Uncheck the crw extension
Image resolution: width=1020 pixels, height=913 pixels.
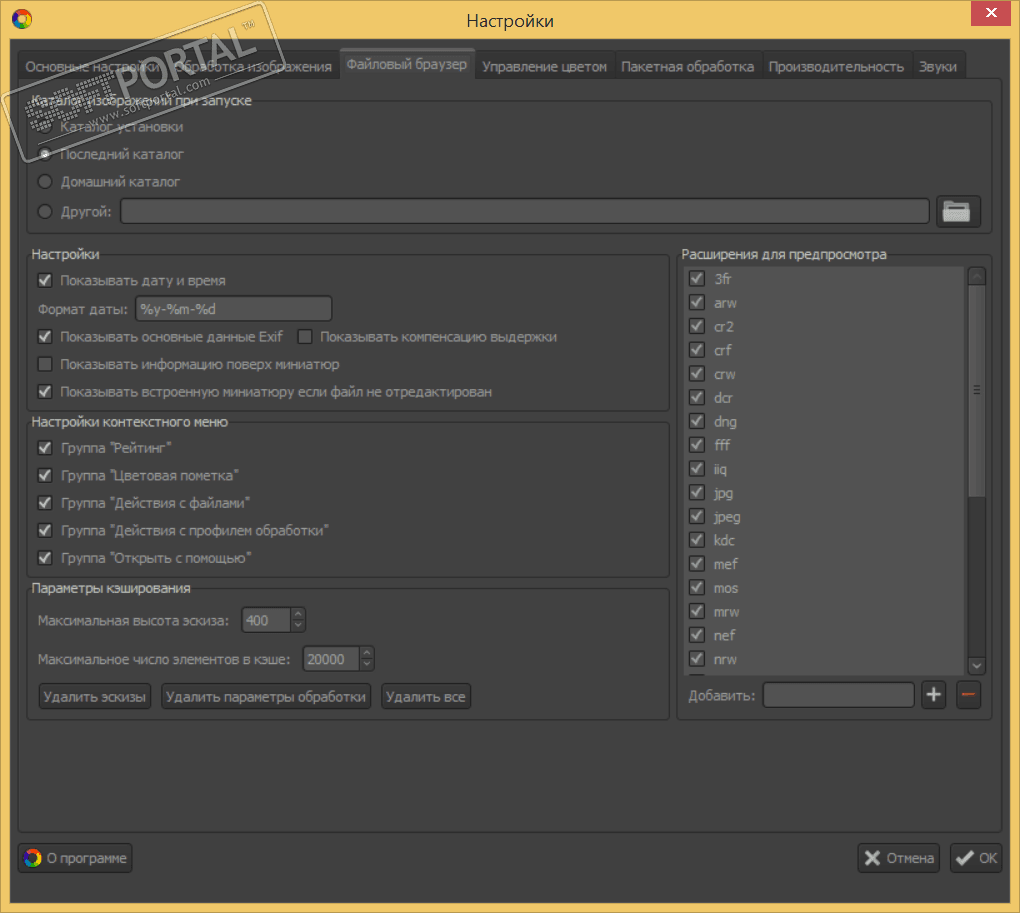pos(697,373)
